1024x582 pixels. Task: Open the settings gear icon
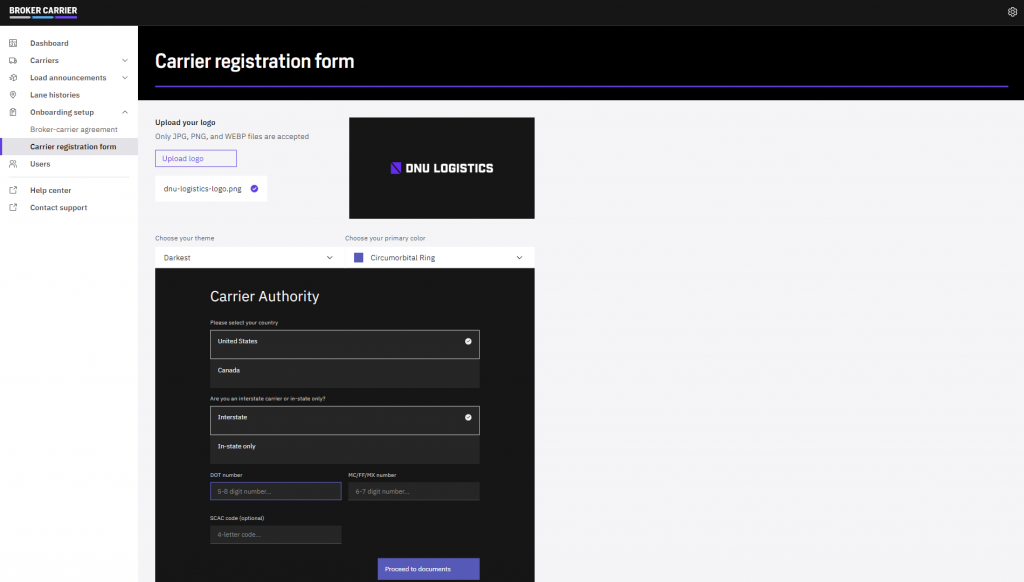(x=1012, y=12)
